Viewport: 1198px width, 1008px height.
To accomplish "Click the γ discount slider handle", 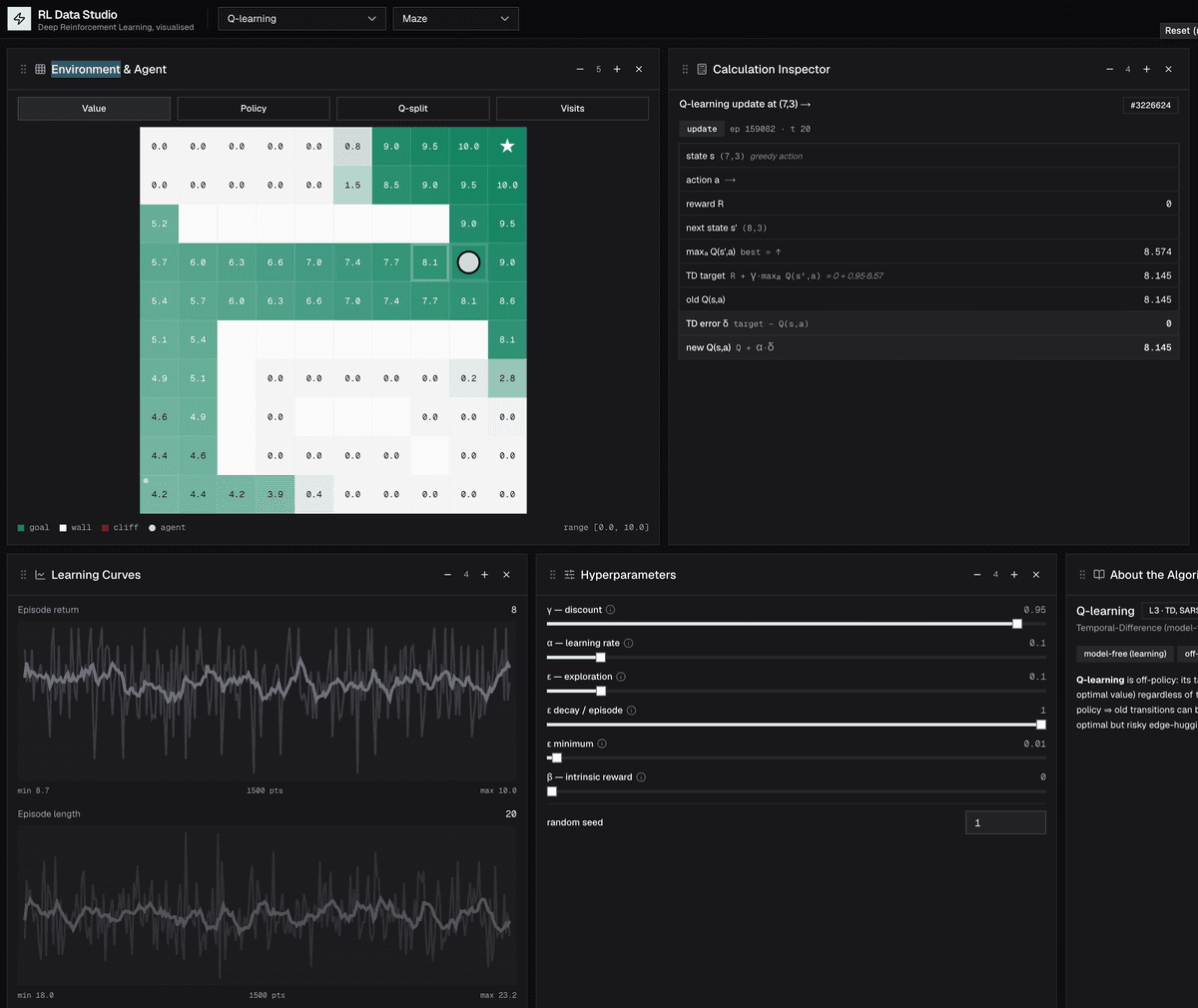I will (1017, 624).
